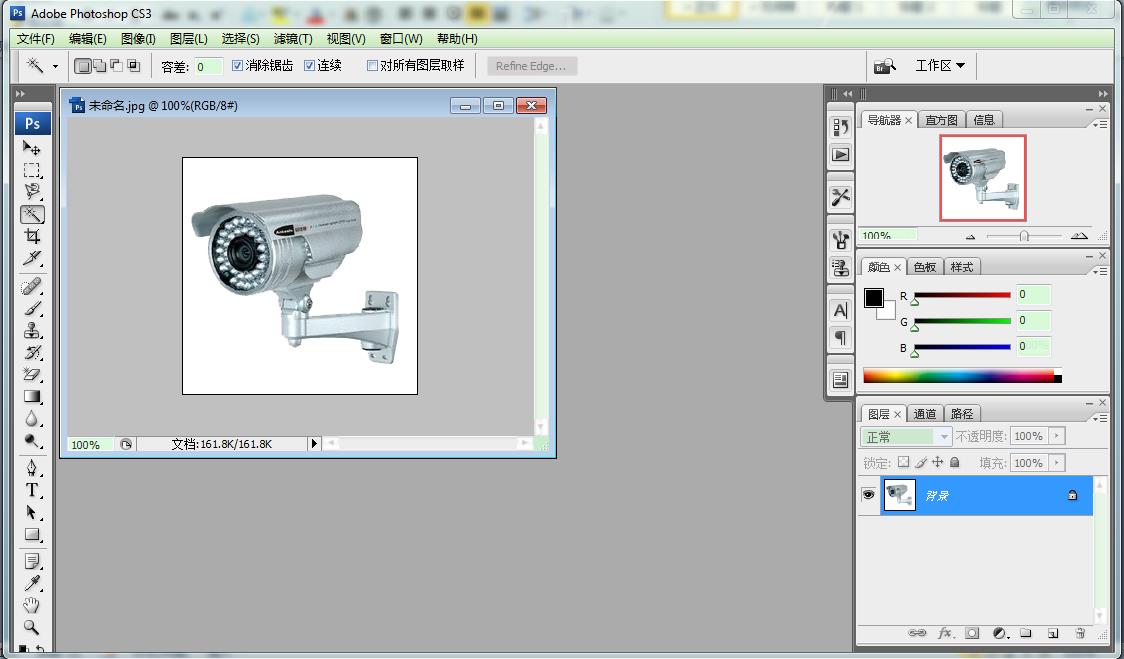Disable the 连续 contiguous checkbox
Viewport: 1124px width, 659px height.
click(x=310, y=66)
